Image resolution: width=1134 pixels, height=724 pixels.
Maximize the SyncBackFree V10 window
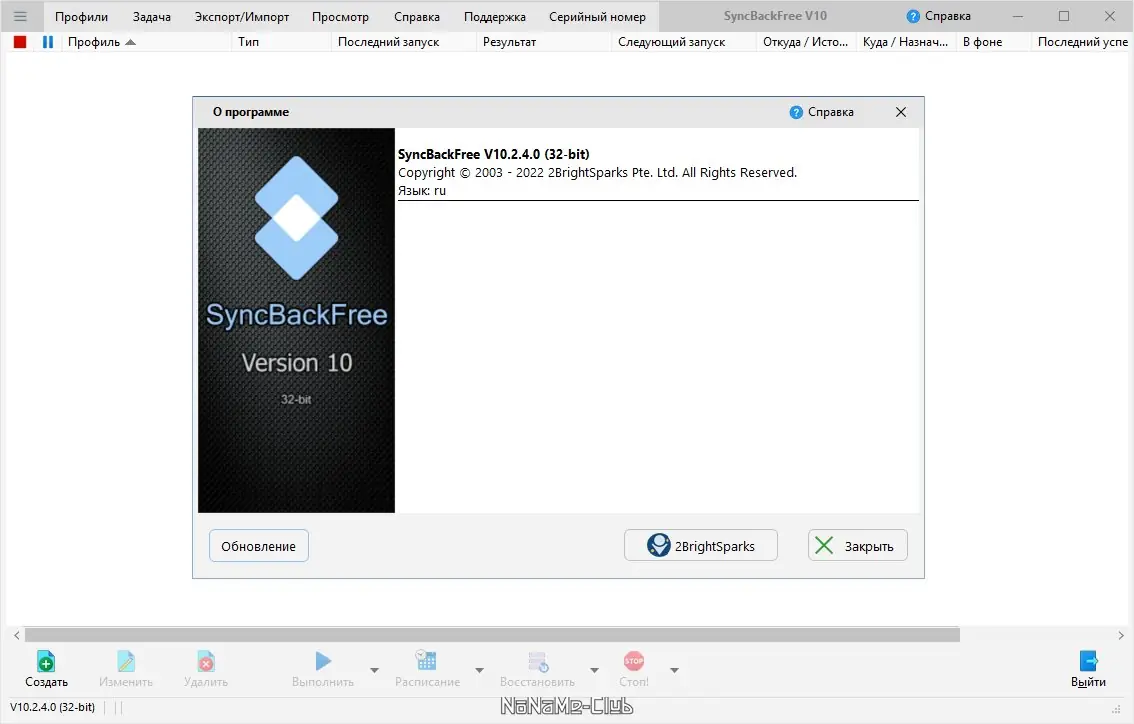click(x=1064, y=16)
